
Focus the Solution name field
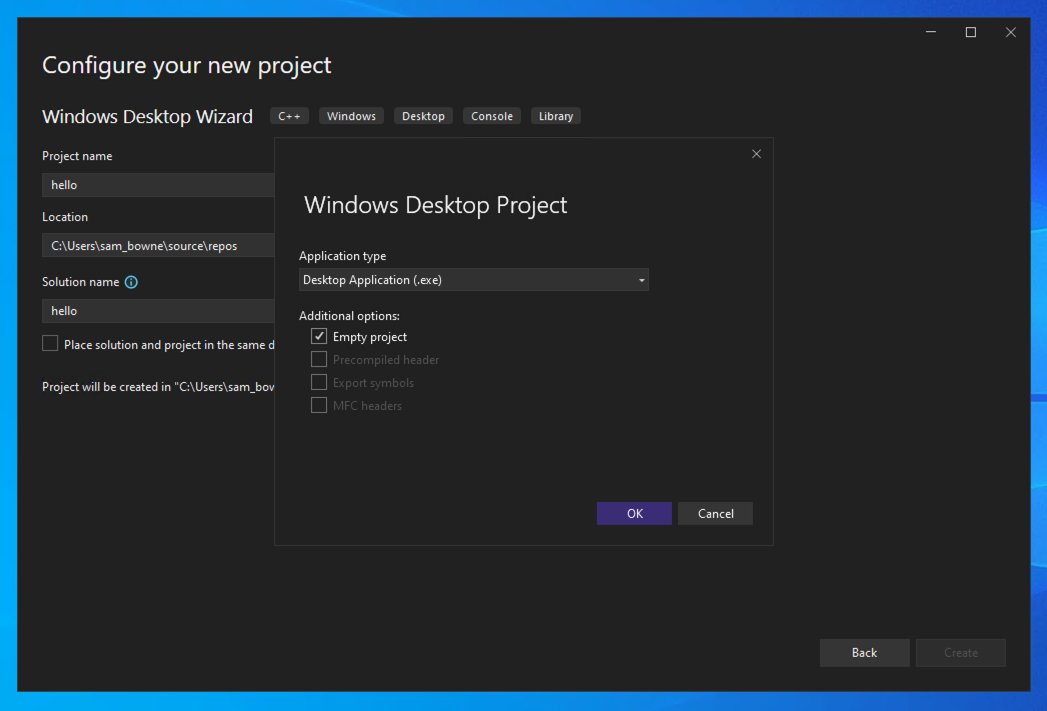[158, 310]
